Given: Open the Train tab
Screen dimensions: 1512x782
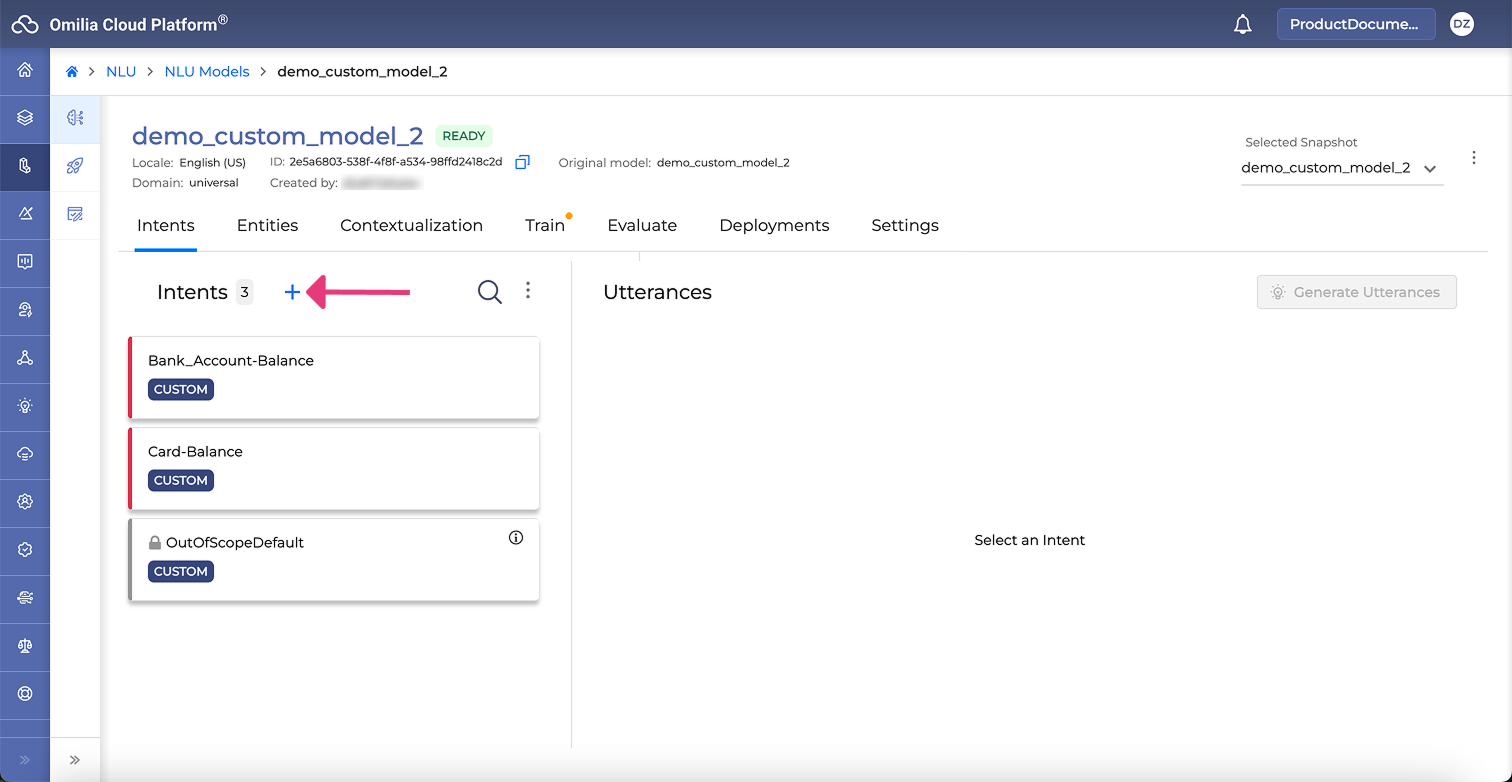Looking at the screenshot, I should point(545,225).
